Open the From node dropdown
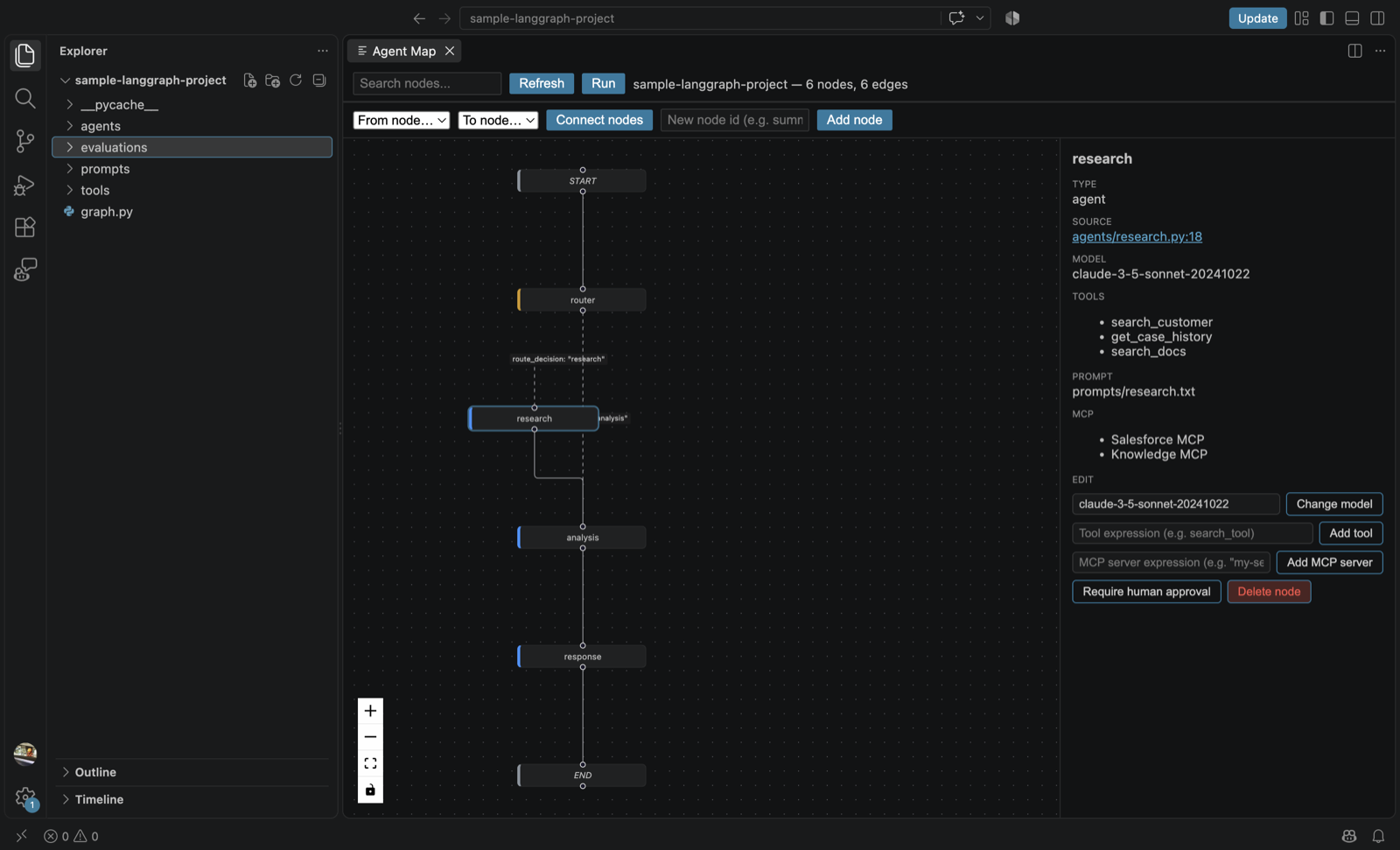 click(402, 120)
